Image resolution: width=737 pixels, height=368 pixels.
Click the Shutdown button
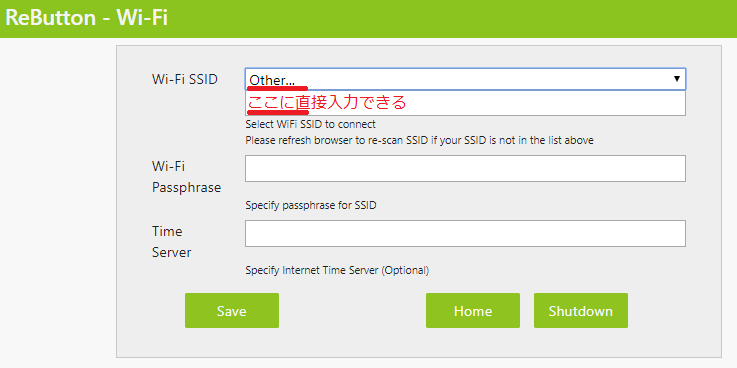click(x=580, y=311)
